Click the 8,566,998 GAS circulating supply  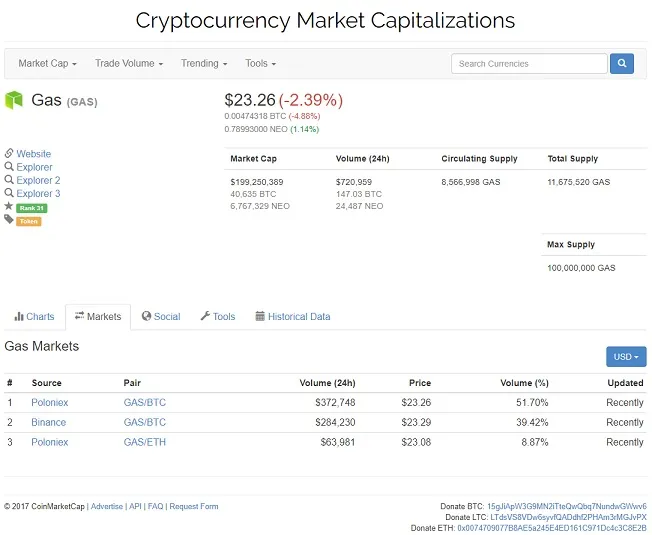point(471,182)
